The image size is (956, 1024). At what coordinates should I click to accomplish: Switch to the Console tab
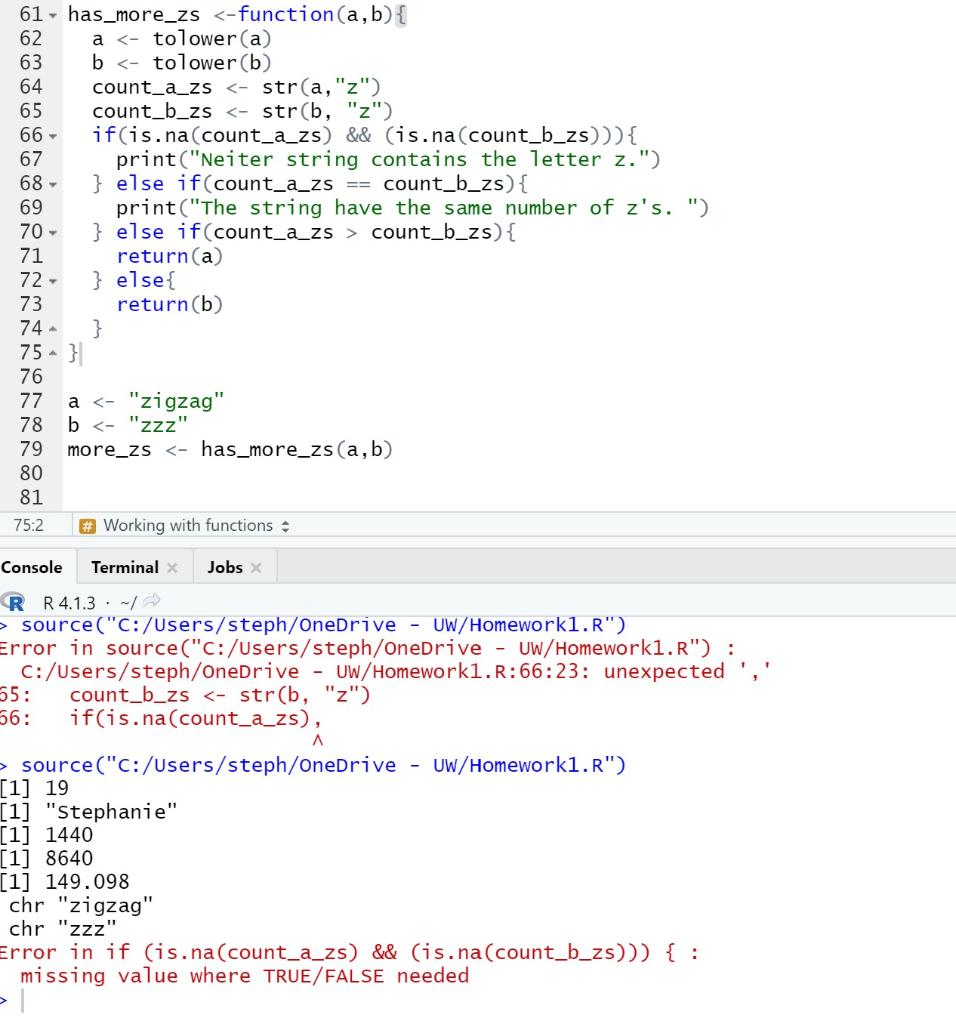[x=32, y=568]
